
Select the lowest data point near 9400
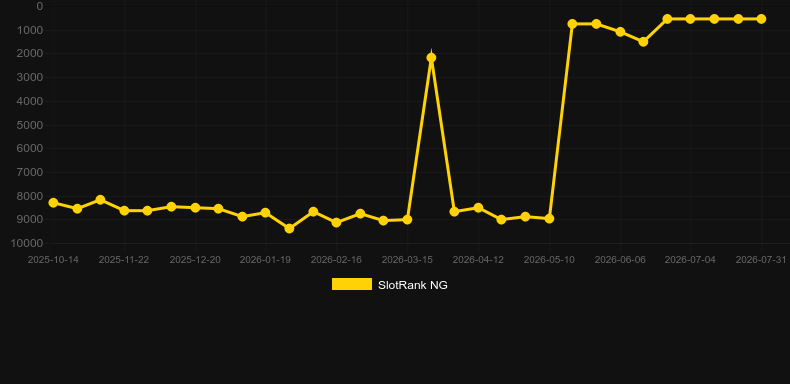(x=289, y=228)
